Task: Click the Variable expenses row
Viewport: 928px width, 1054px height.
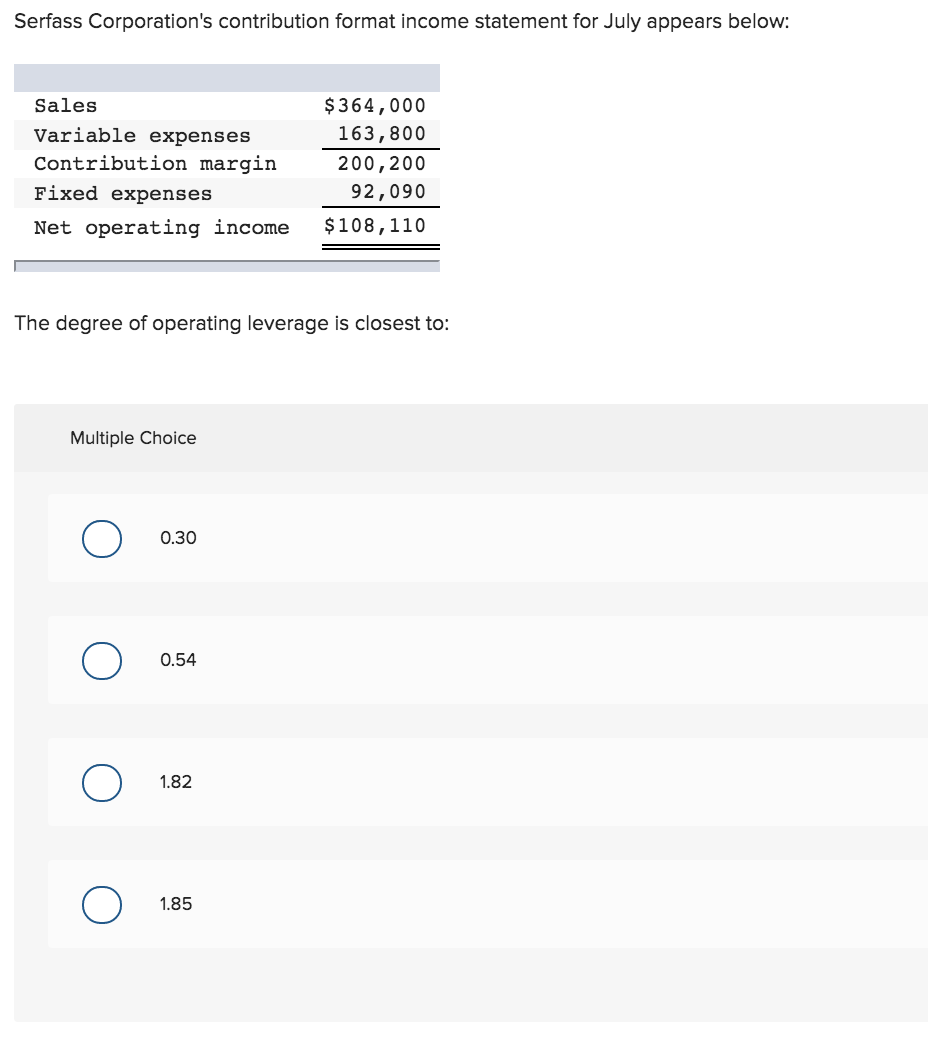Action: [142, 135]
